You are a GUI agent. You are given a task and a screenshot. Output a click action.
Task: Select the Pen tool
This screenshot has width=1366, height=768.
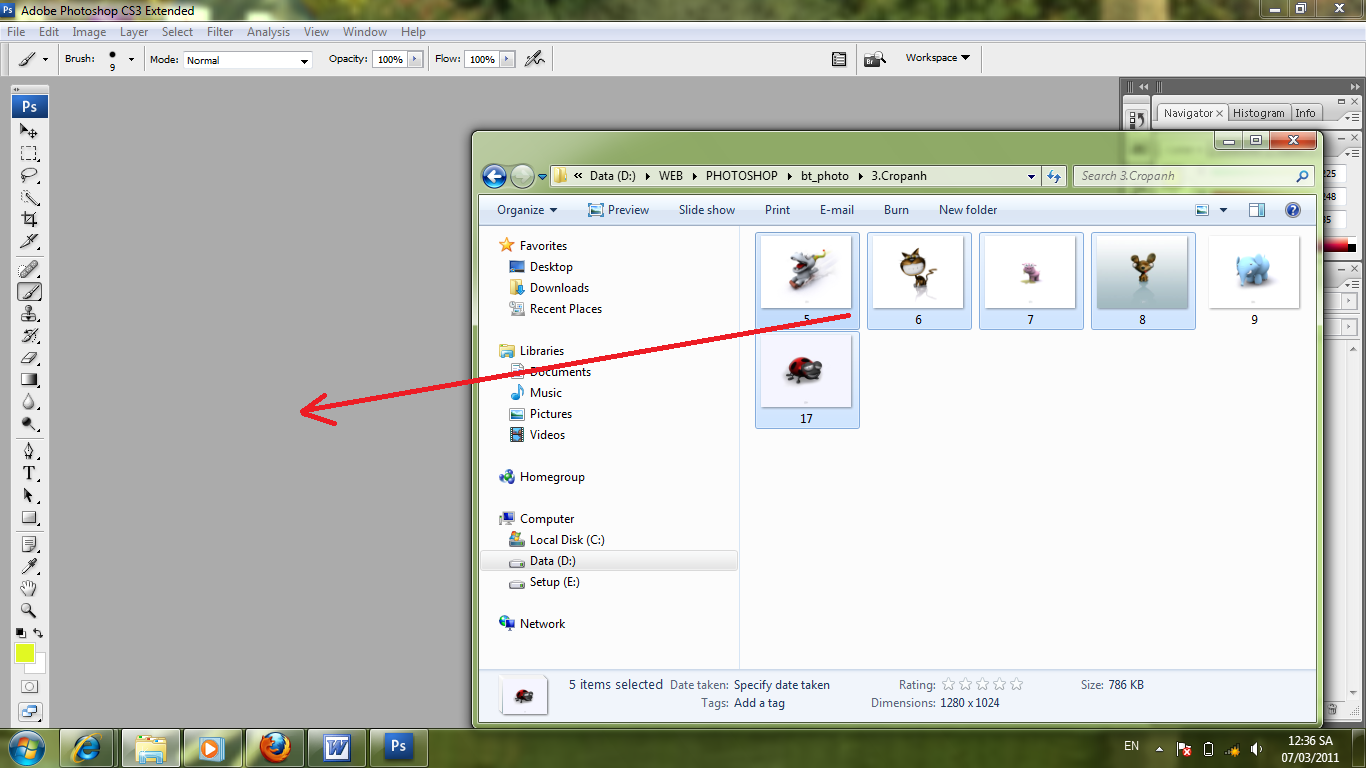pos(29,451)
